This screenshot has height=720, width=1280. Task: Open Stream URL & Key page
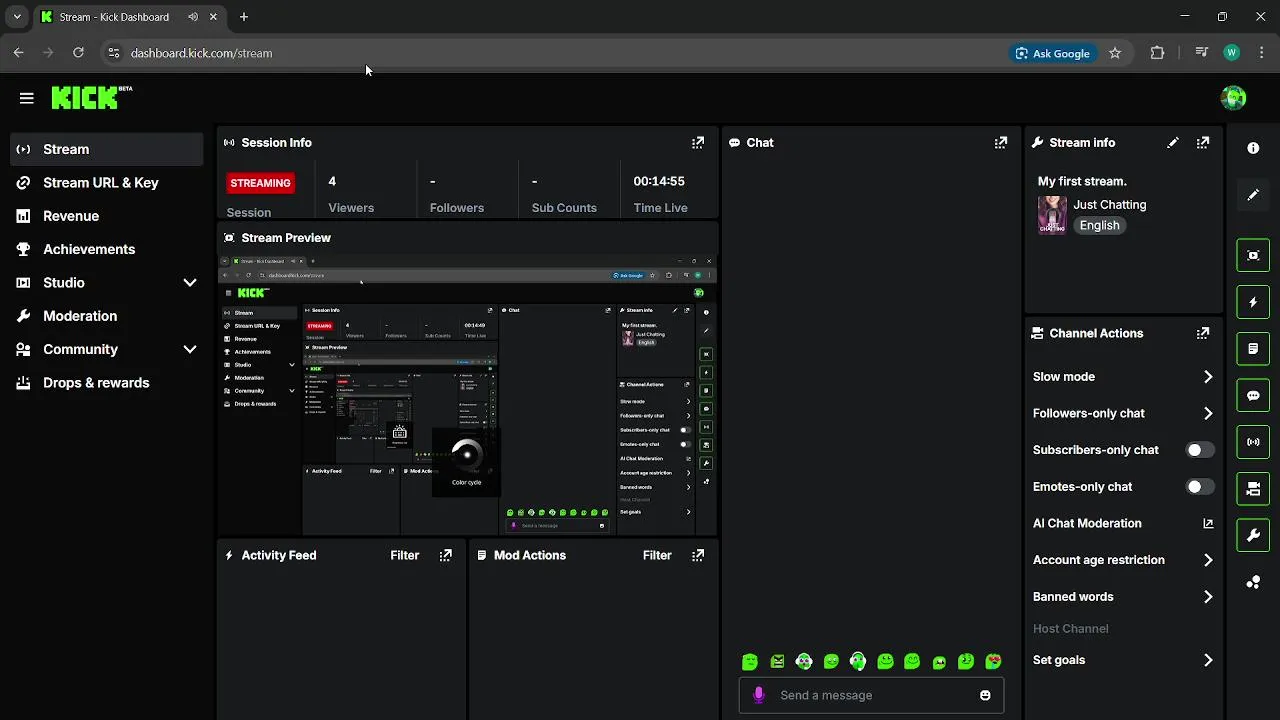point(107,183)
